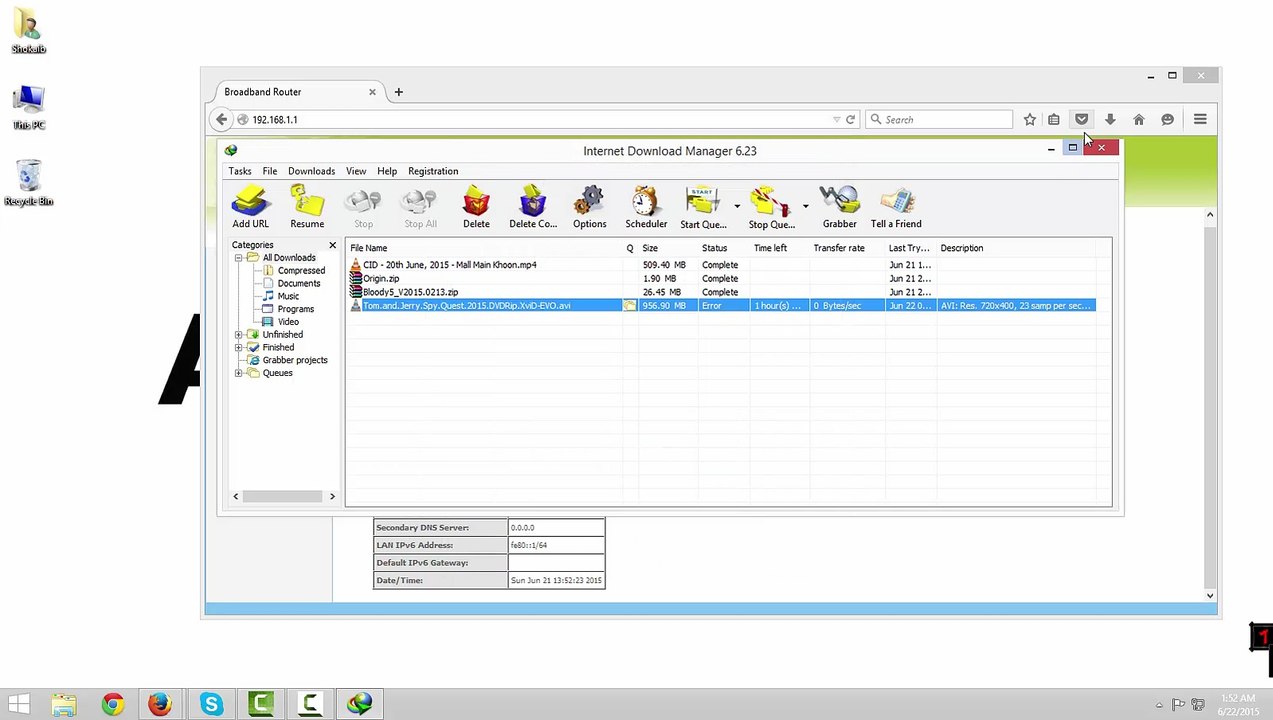Click categories panel scroll right arrow
1273x720 pixels.
click(x=332, y=496)
